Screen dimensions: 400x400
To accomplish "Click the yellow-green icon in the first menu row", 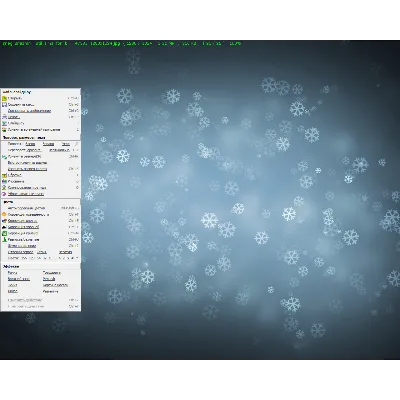I will [4, 98].
